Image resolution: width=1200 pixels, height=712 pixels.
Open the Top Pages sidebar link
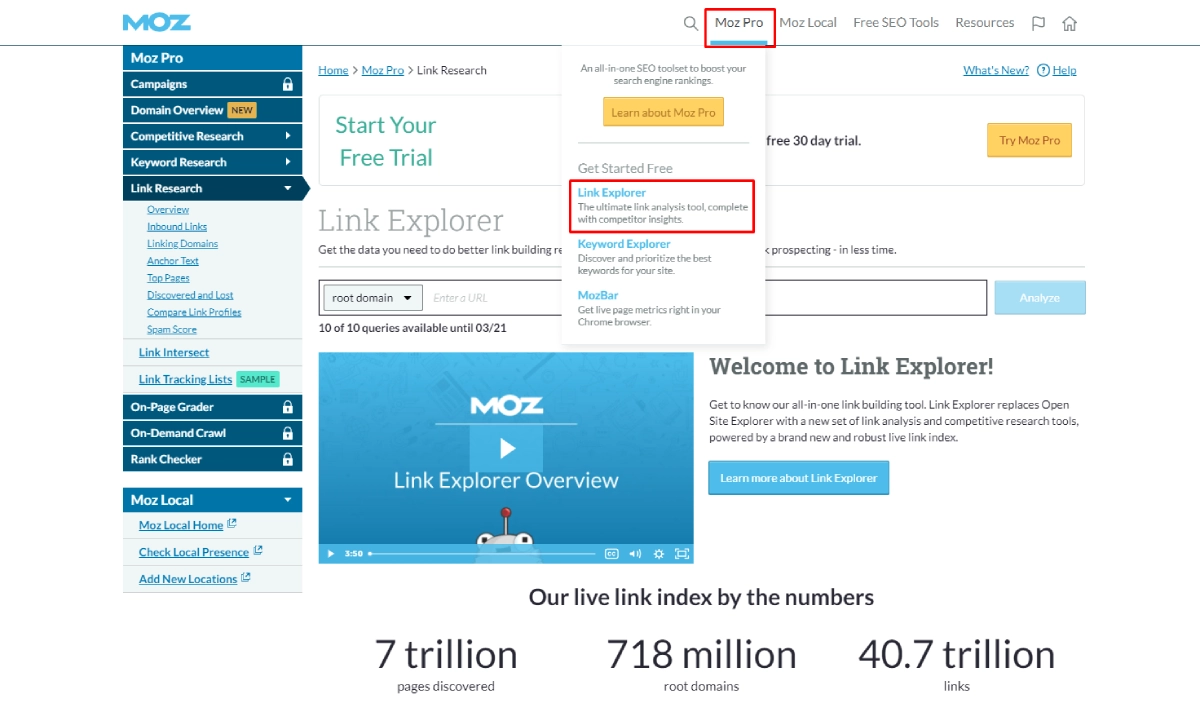click(168, 278)
